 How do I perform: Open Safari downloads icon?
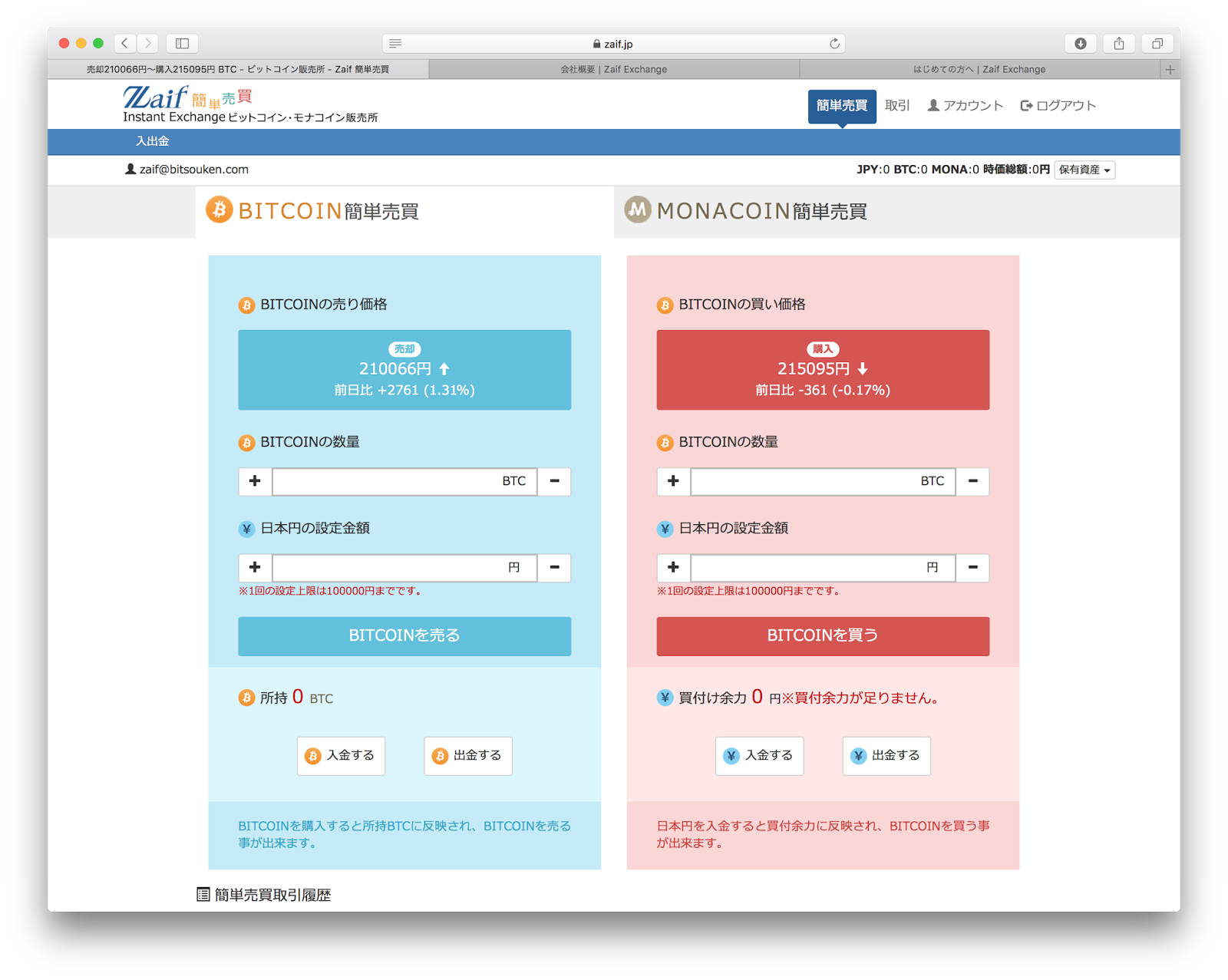coord(1080,43)
